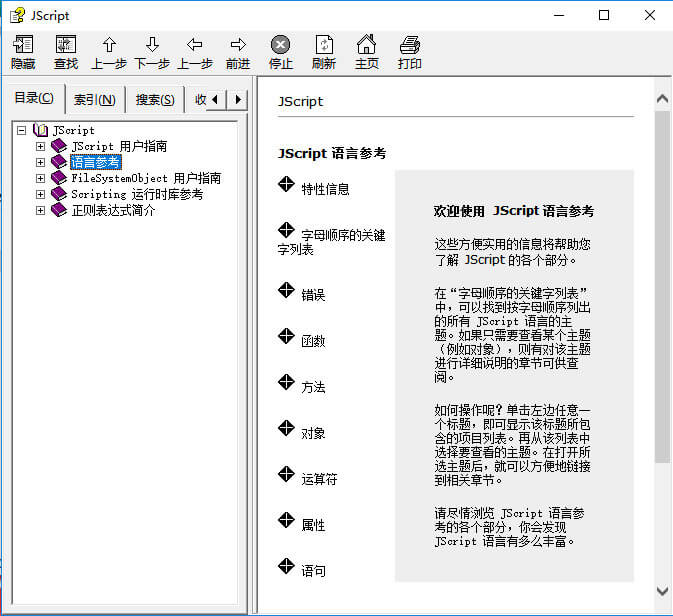The image size is (673, 616).
Task: Click the diamond bullet icon beside 字母顺序的关键字列表
Action: (286, 230)
